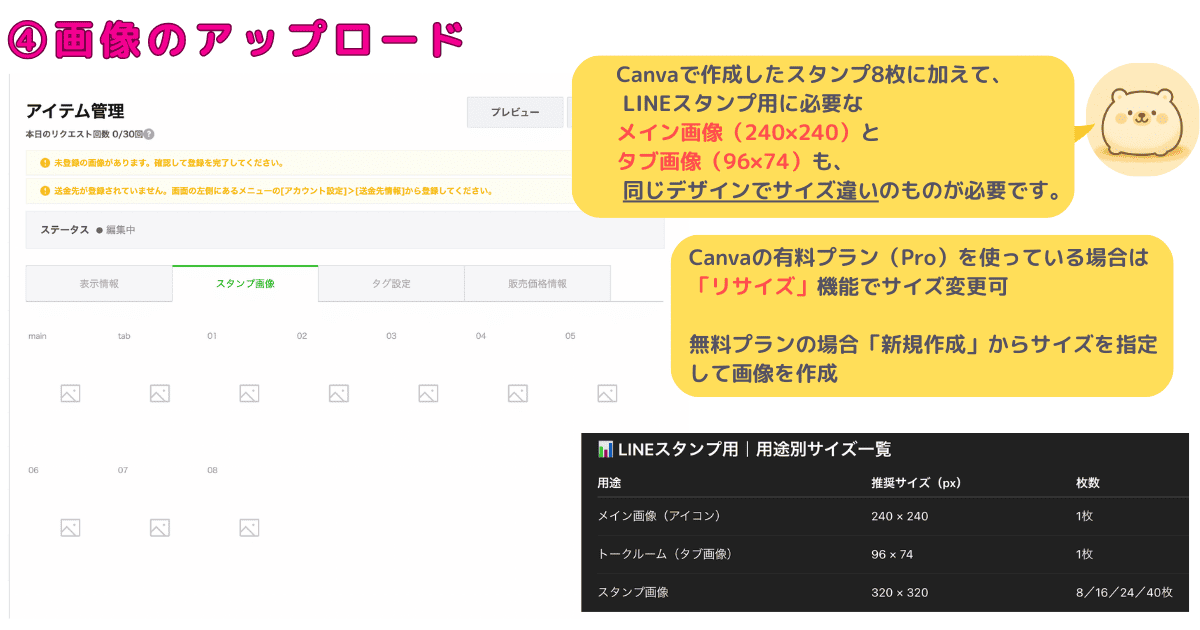The width and height of the screenshot is (1200, 630).
Task: Select the image placeholder for sticker 08
Action: [249, 528]
